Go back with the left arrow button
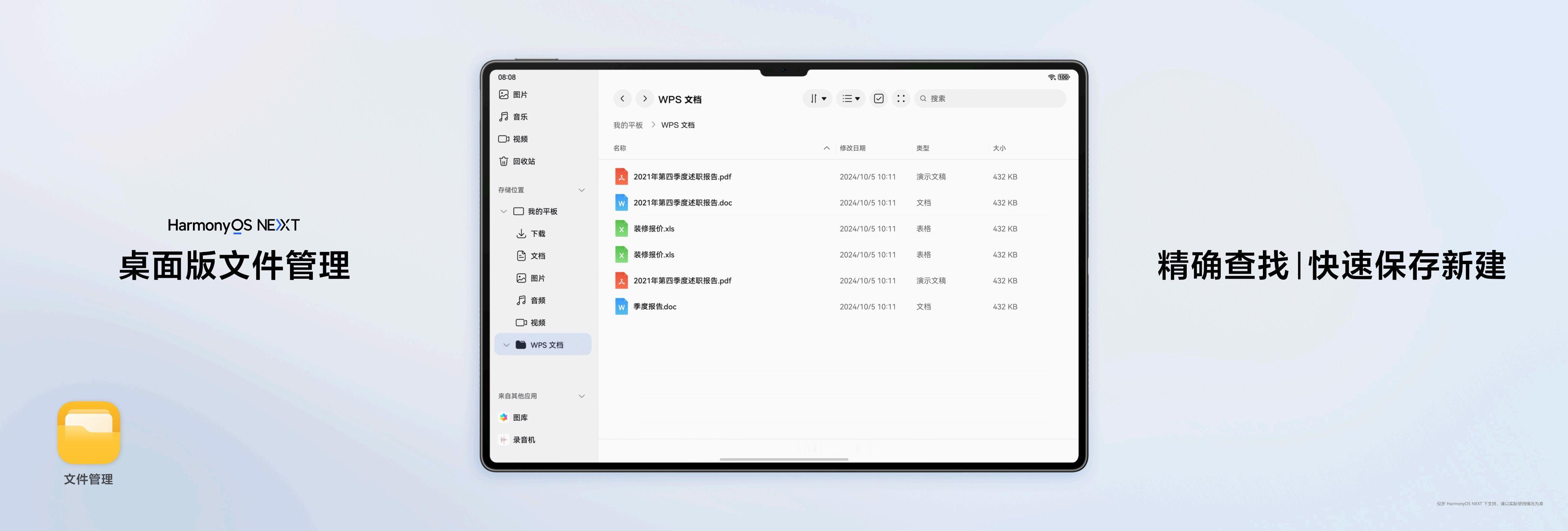1568x531 pixels. point(622,99)
